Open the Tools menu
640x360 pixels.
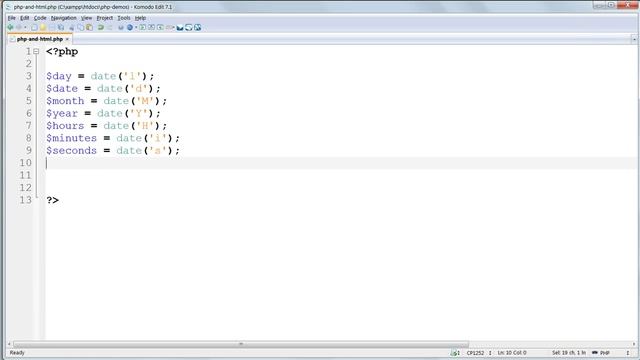tap(124, 18)
